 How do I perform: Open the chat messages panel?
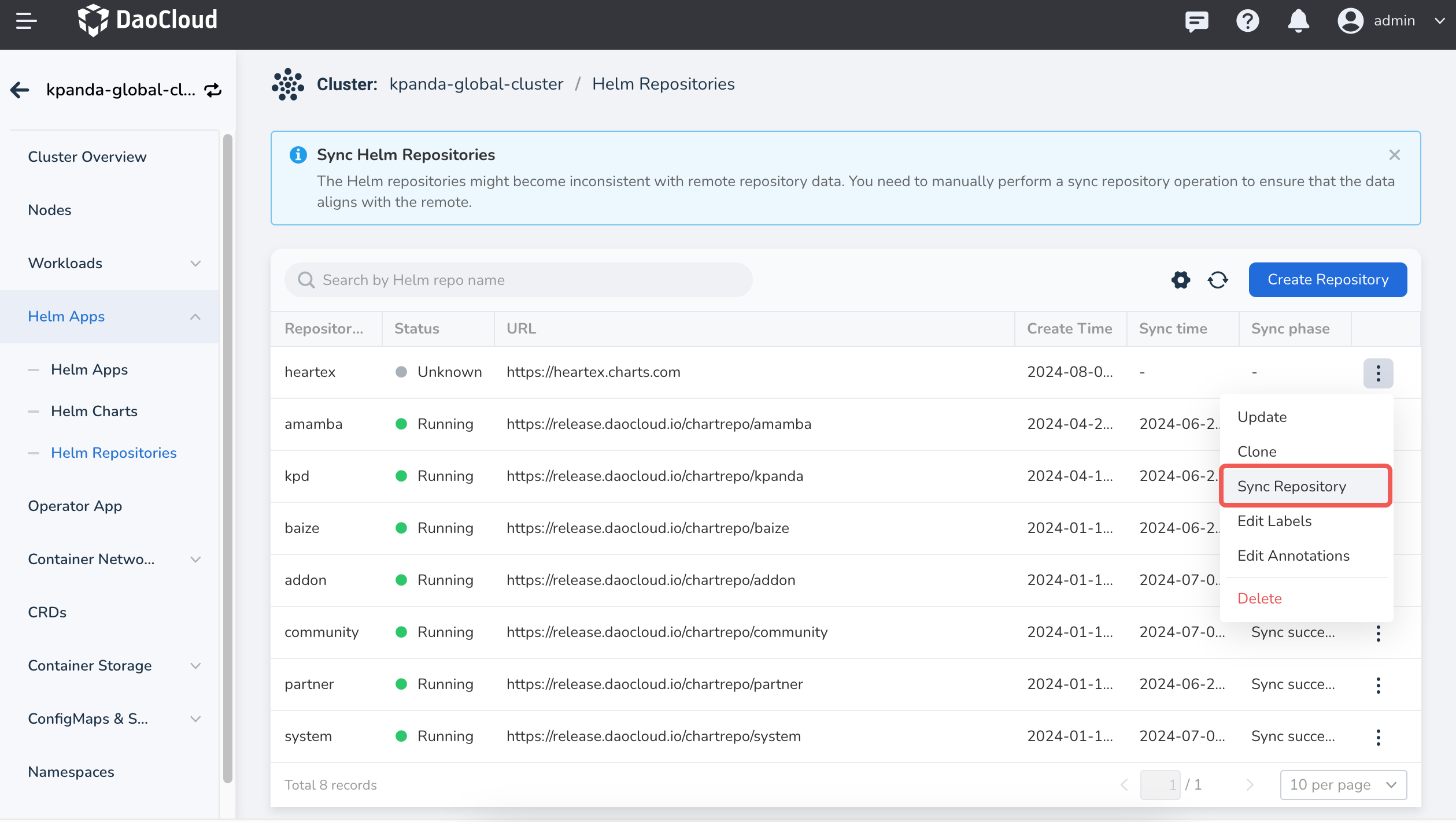(x=1196, y=21)
